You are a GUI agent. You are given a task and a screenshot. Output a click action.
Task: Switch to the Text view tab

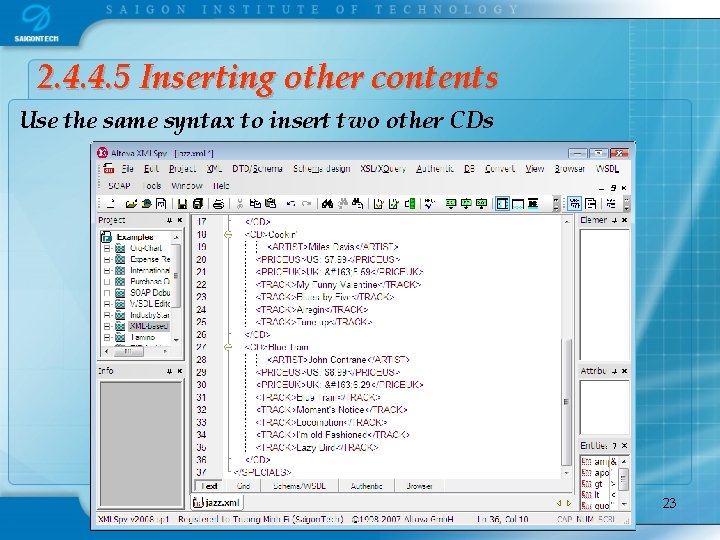(x=209, y=486)
